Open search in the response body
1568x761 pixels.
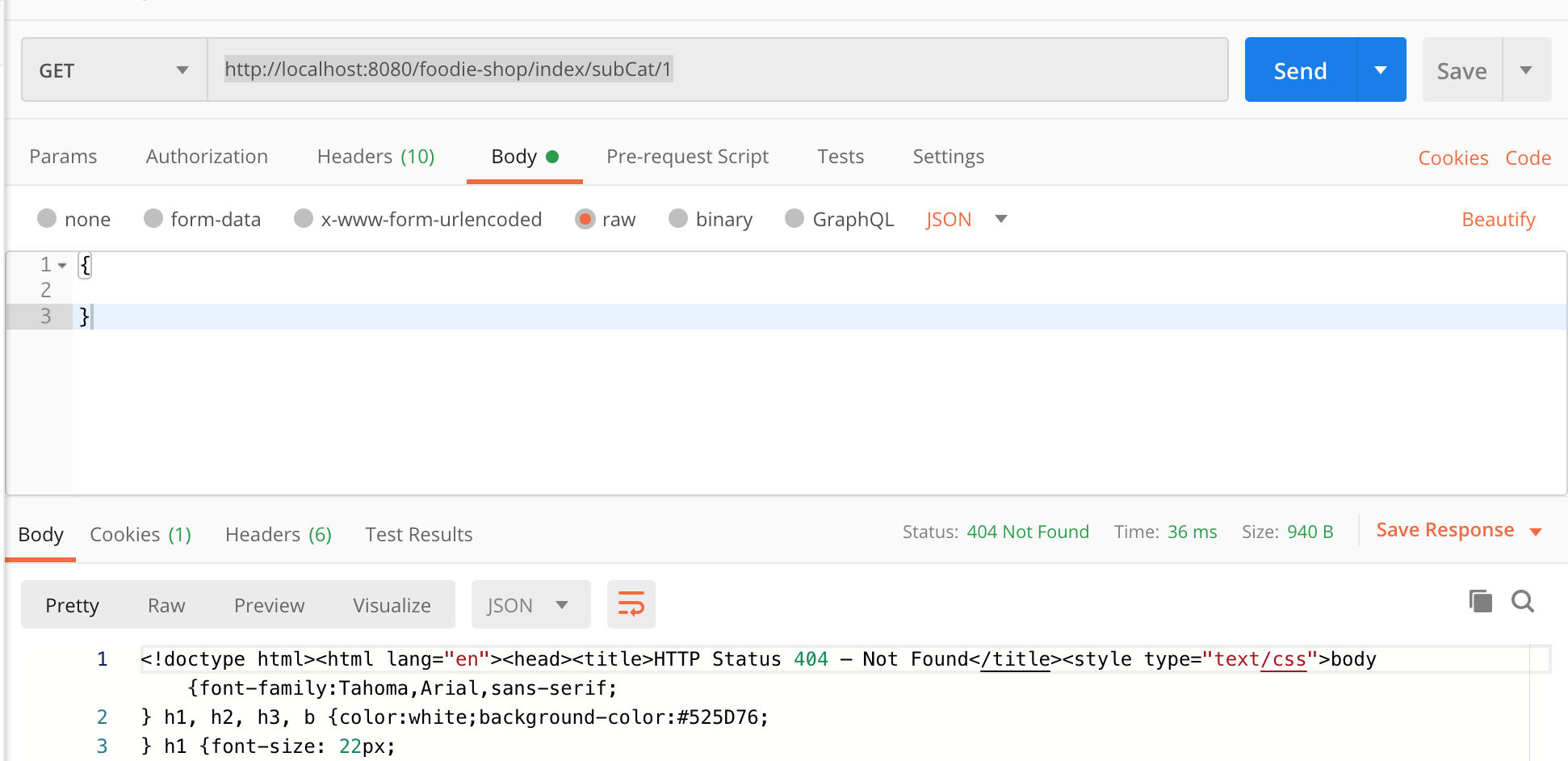(x=1523, y=601)
